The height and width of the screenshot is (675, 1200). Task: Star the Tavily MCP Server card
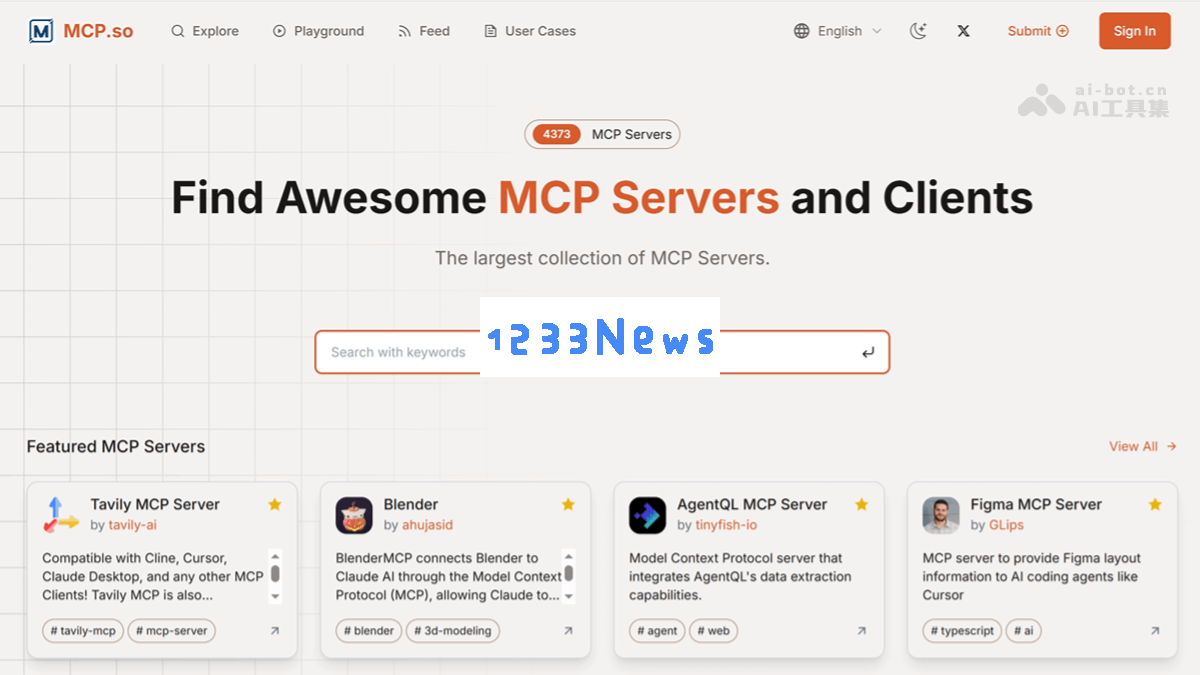tap(275, 505)
